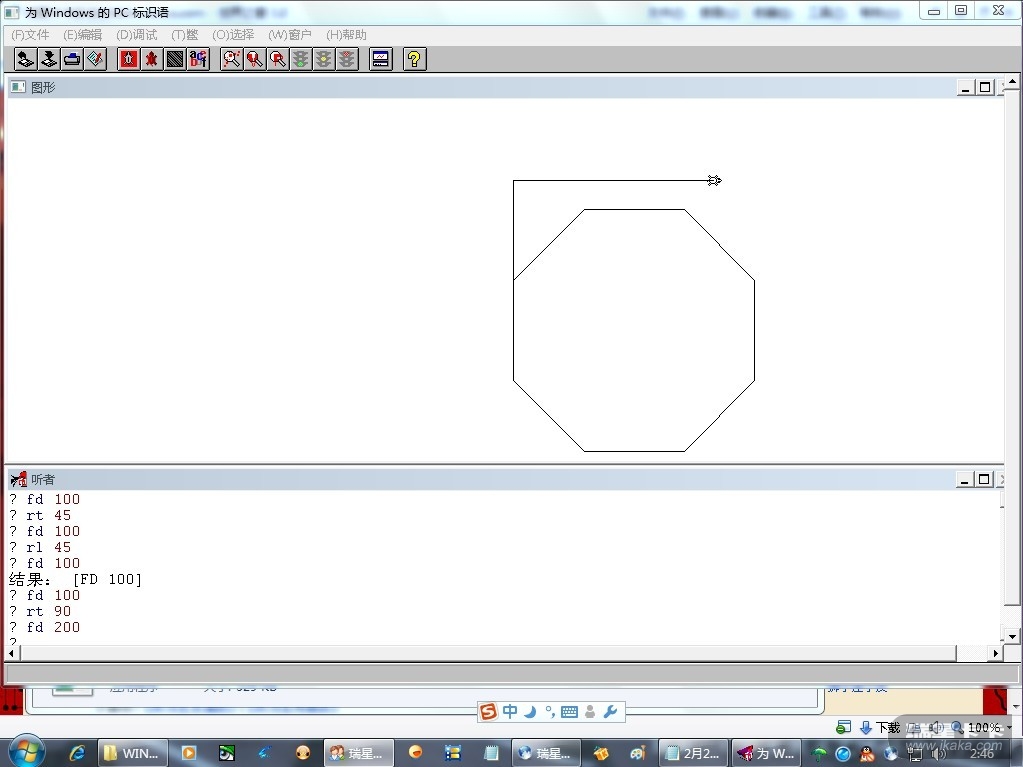Click the print icon in the toolbar
Image resolution: width=1023 pixels, height=767 pixels.
[x=72, y=59]
